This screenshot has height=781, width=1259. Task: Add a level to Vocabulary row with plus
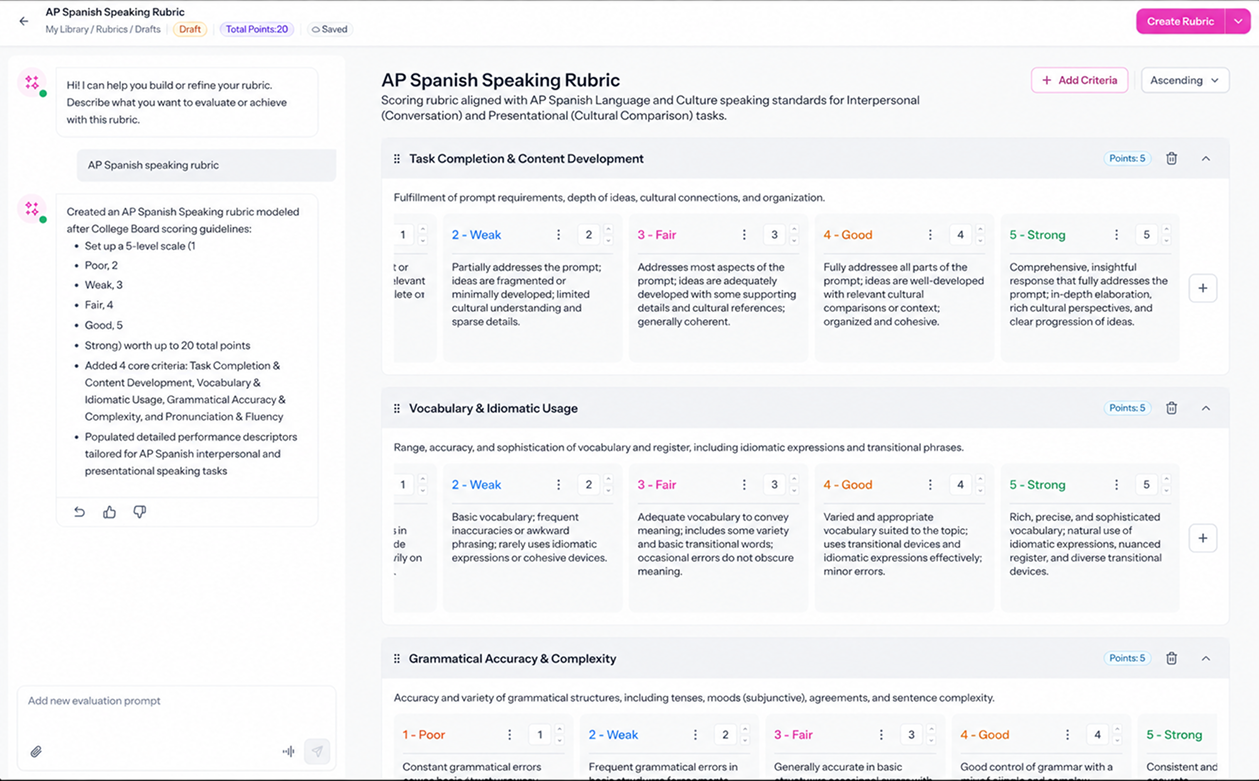1203,538
